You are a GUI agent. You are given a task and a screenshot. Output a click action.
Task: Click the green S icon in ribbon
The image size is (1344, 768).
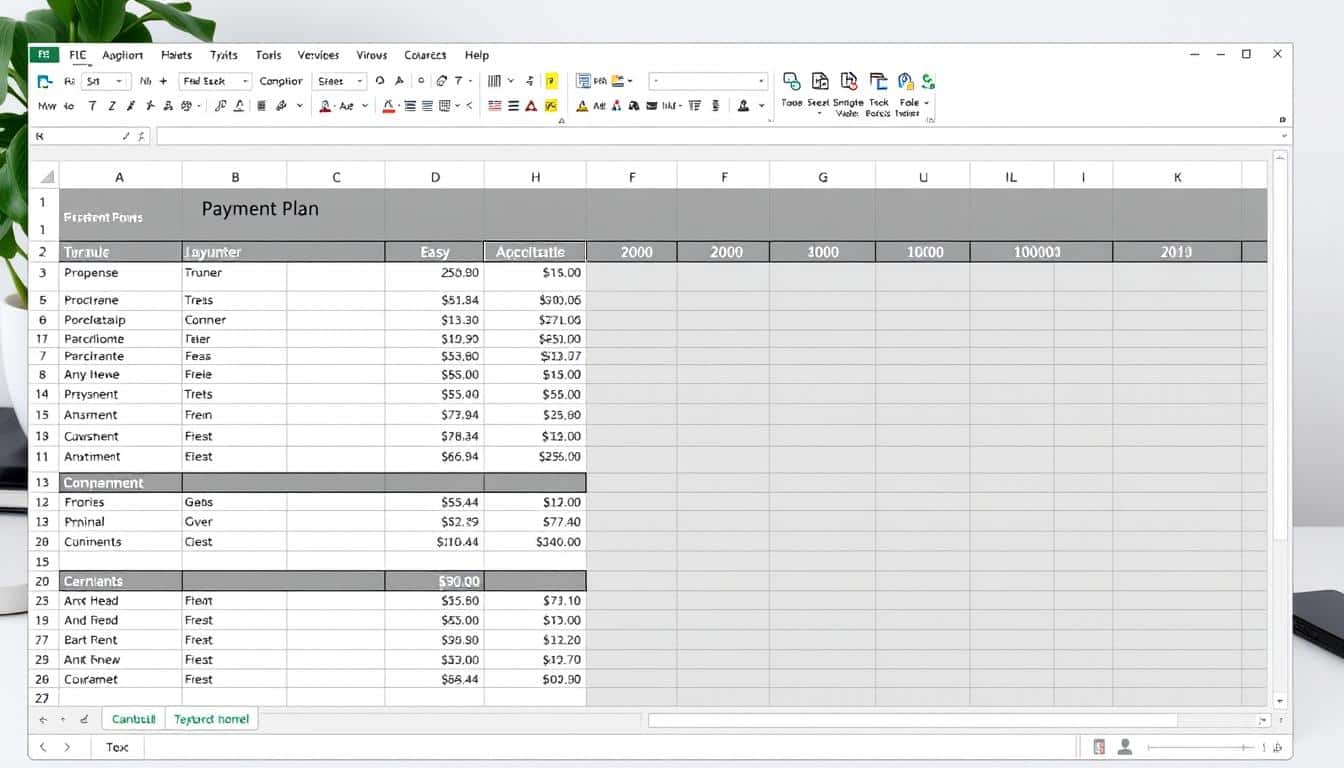[x=929, y=81]
